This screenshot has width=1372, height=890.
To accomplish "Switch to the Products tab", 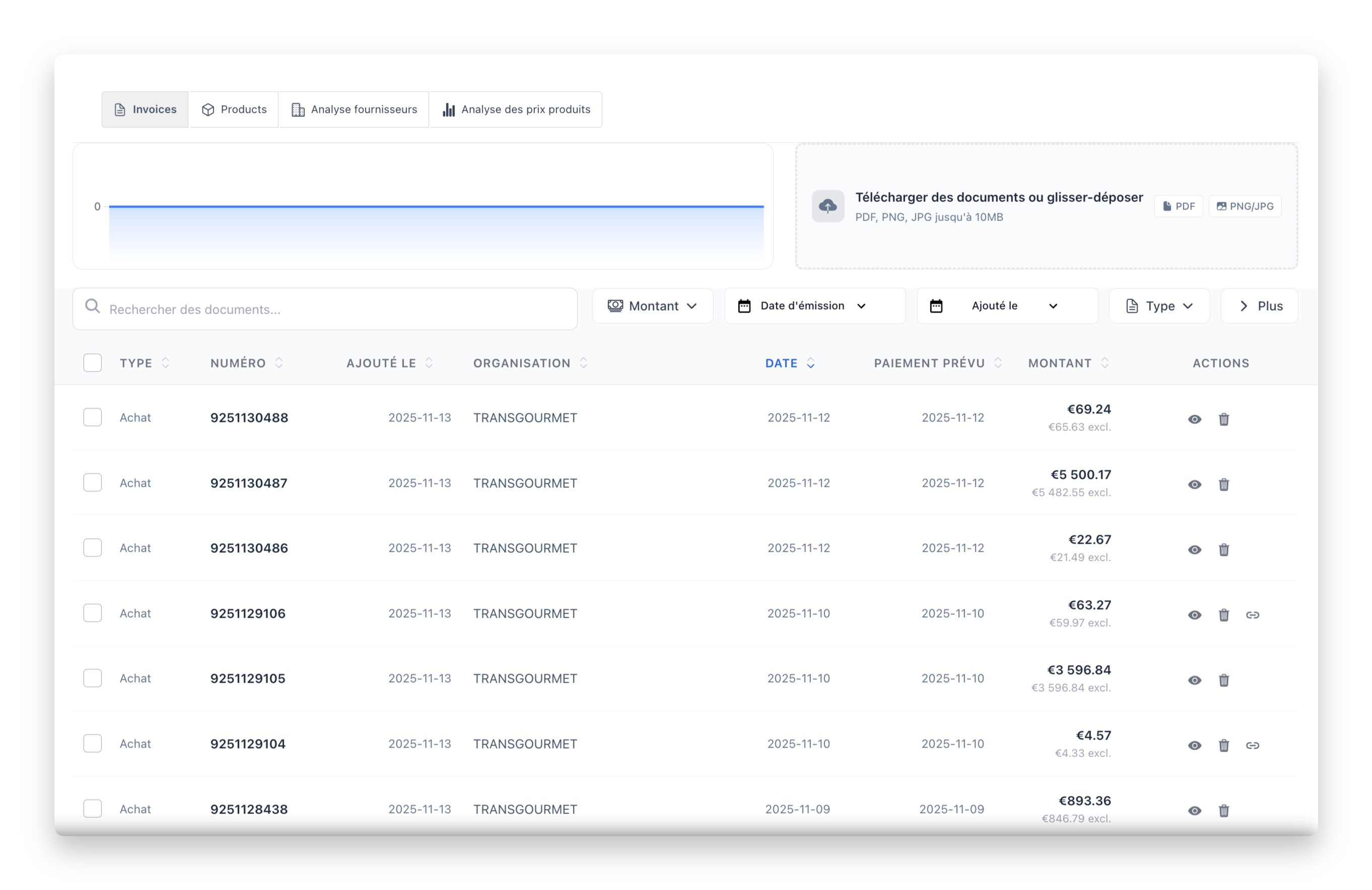I will (234, 109).
